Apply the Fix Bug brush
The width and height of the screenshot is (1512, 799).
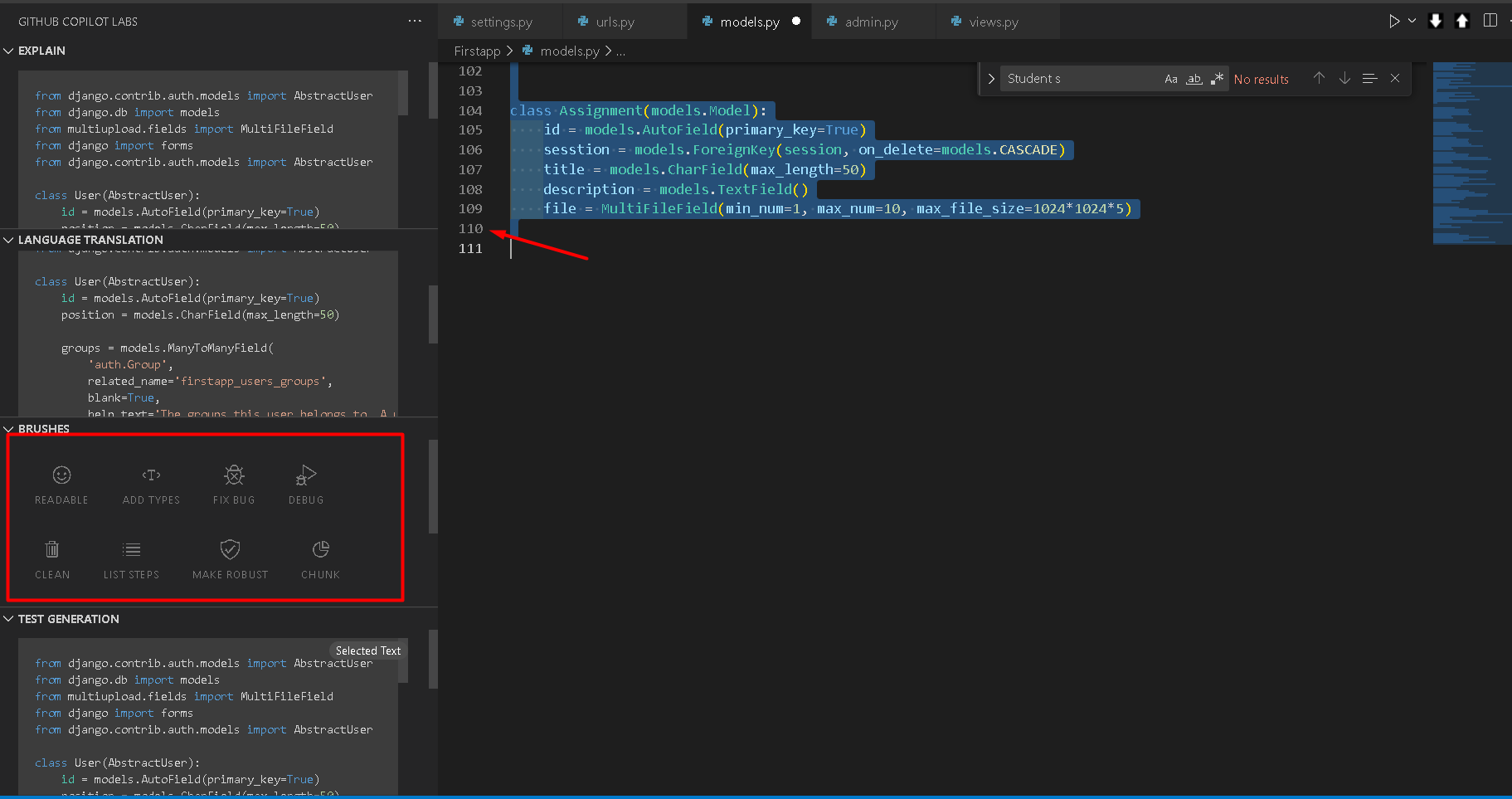coord(234,485)
